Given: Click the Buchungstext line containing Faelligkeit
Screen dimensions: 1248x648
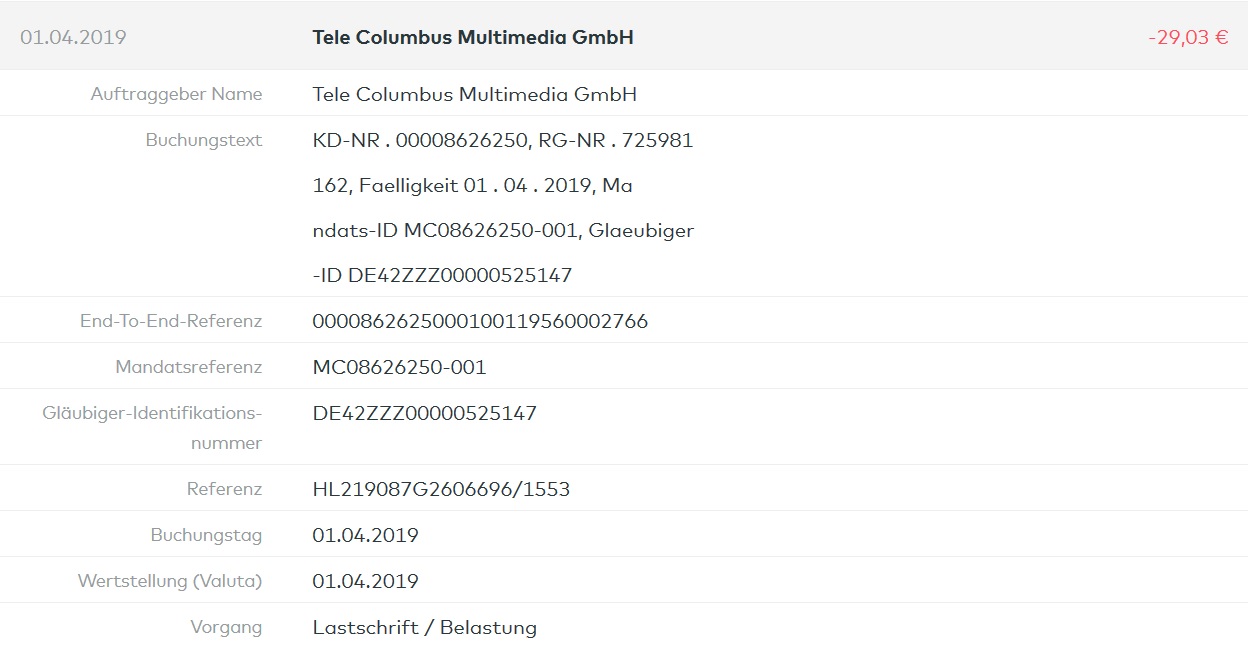Looking at the screenshot, I should (472, 186).
